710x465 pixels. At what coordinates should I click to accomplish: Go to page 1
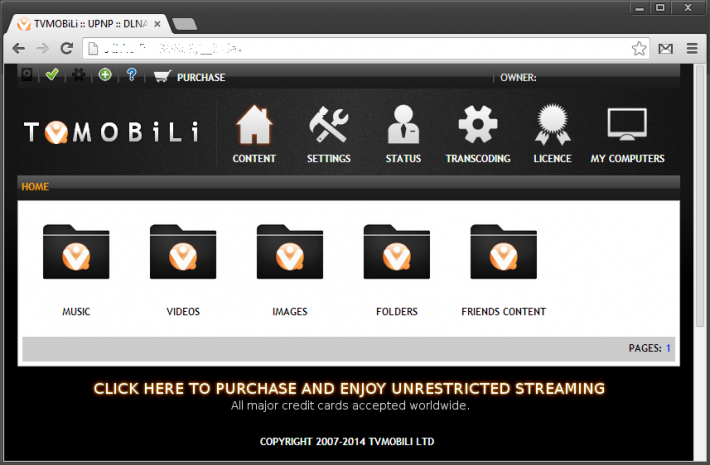(668, 348)
